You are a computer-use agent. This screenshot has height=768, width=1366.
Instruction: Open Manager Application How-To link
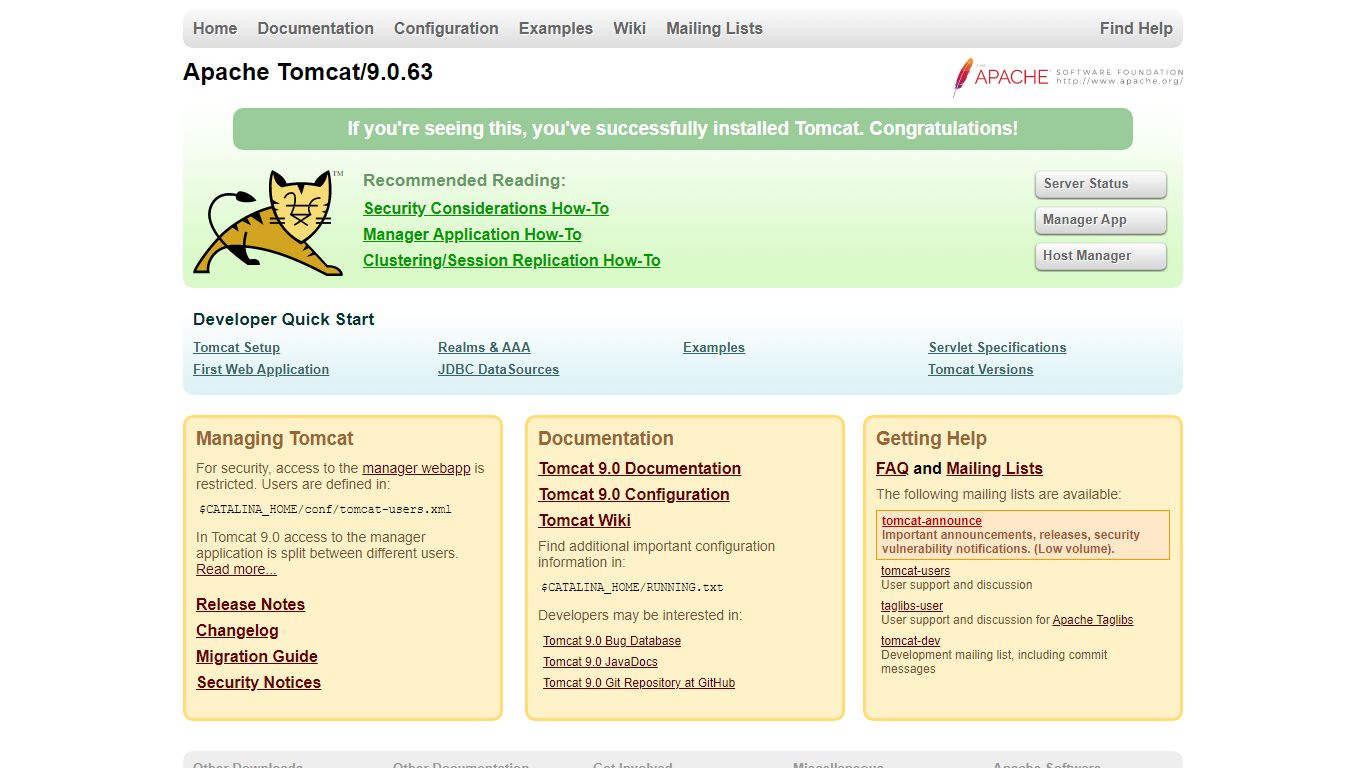coord(472,234)
